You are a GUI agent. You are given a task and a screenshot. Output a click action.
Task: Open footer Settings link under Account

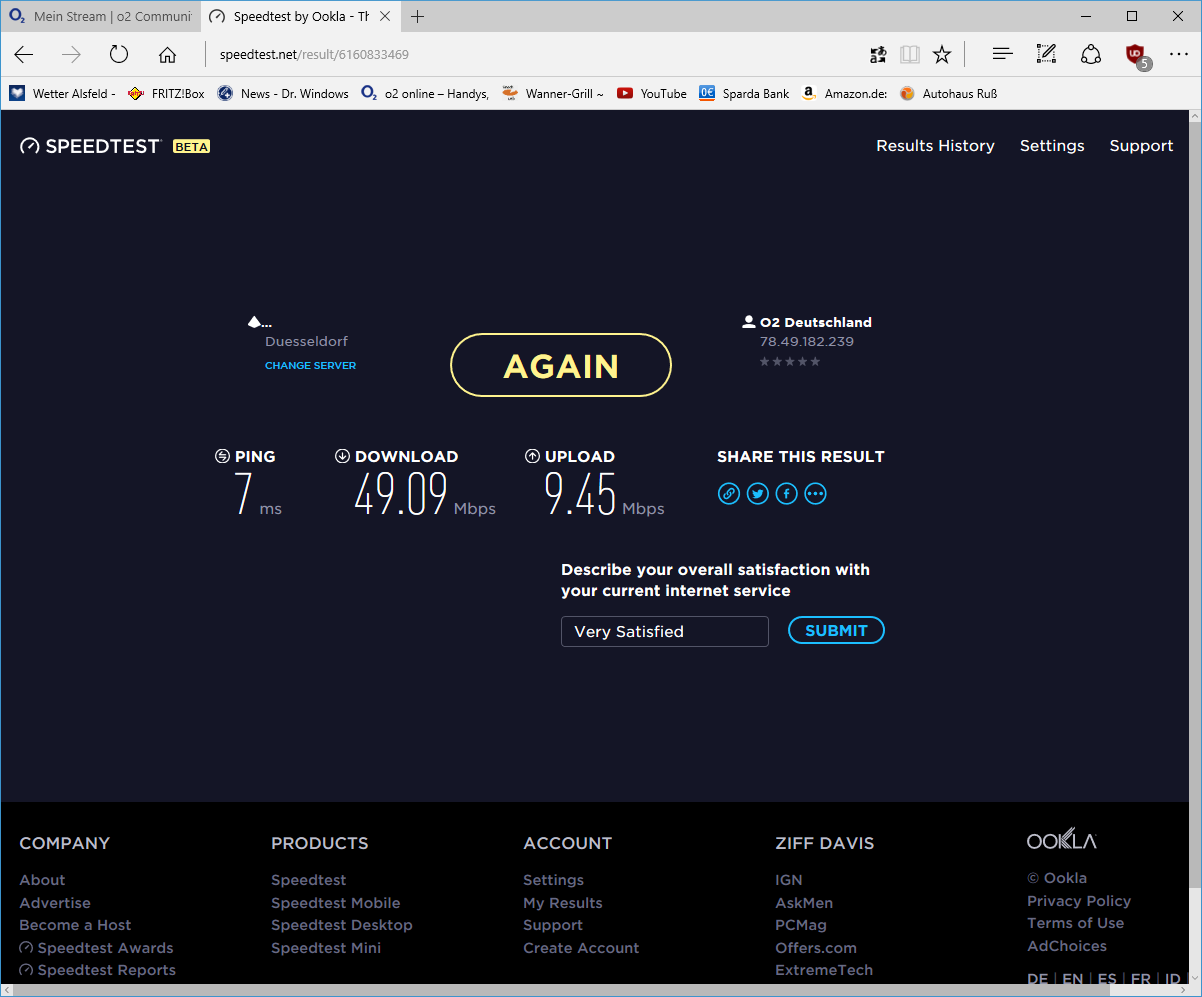tap(553, 880)
